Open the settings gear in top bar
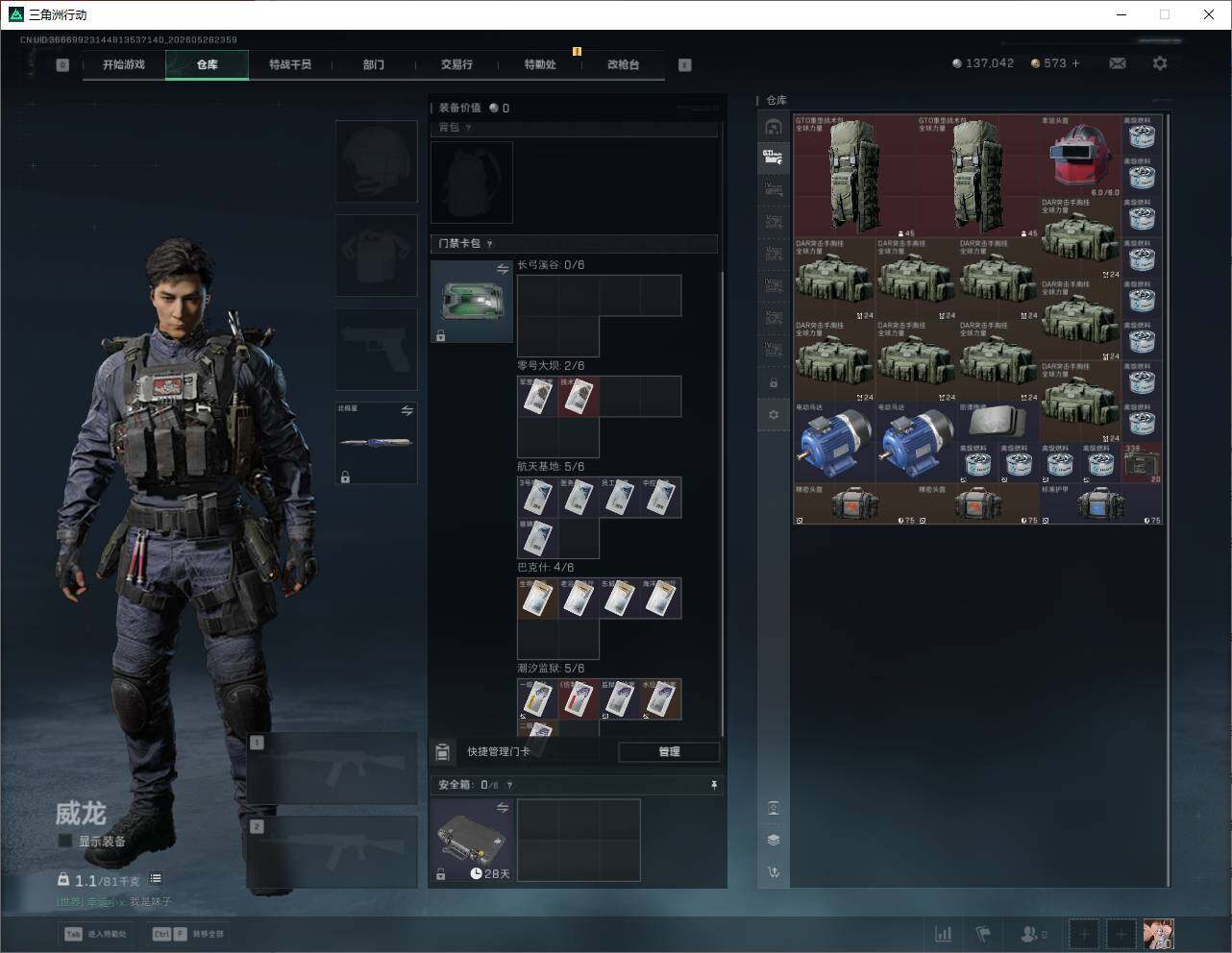This screenshot has width=1232, height=953. (1160, 63)
